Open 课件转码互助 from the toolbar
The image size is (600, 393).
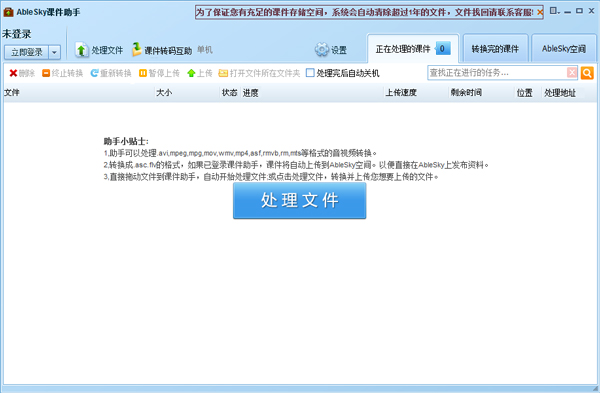(162, 50)
